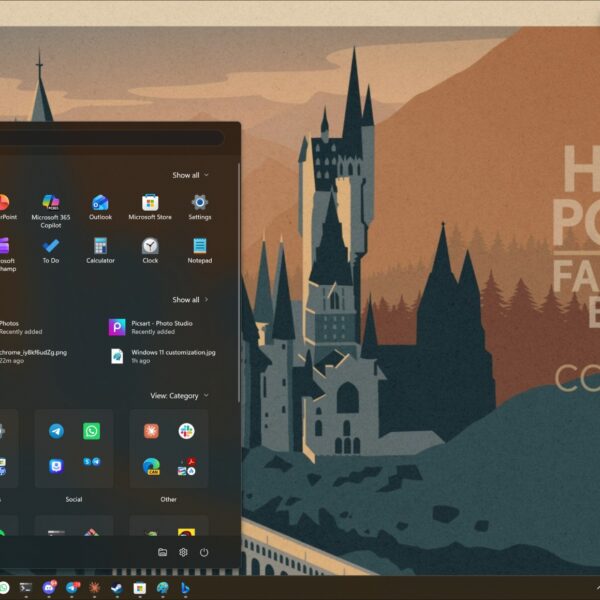Open Windows 11 customization.jpg recent file
This screenshot has width=600, height=600.
[163, 356]
